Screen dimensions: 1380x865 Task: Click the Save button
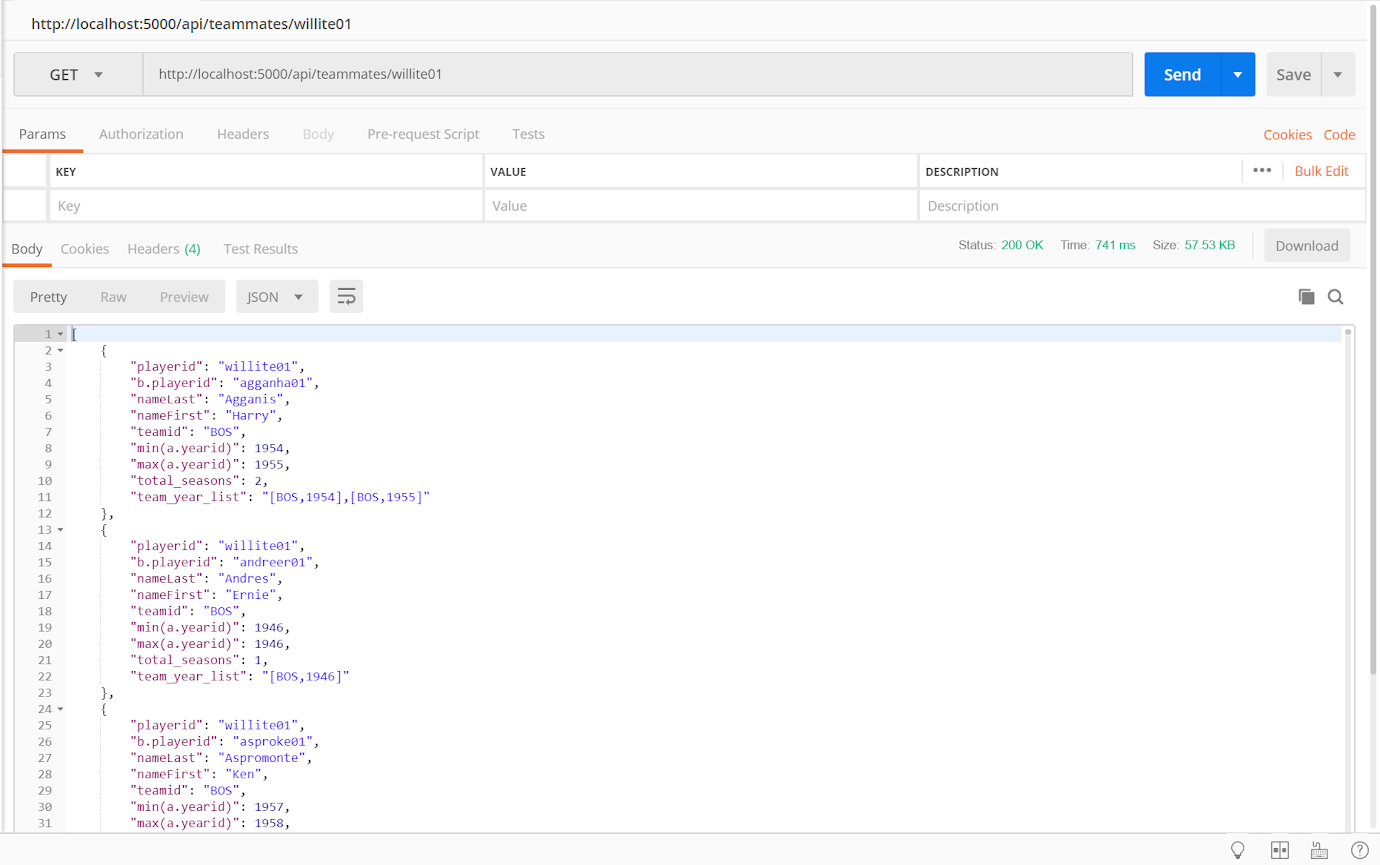(1293, 75)
